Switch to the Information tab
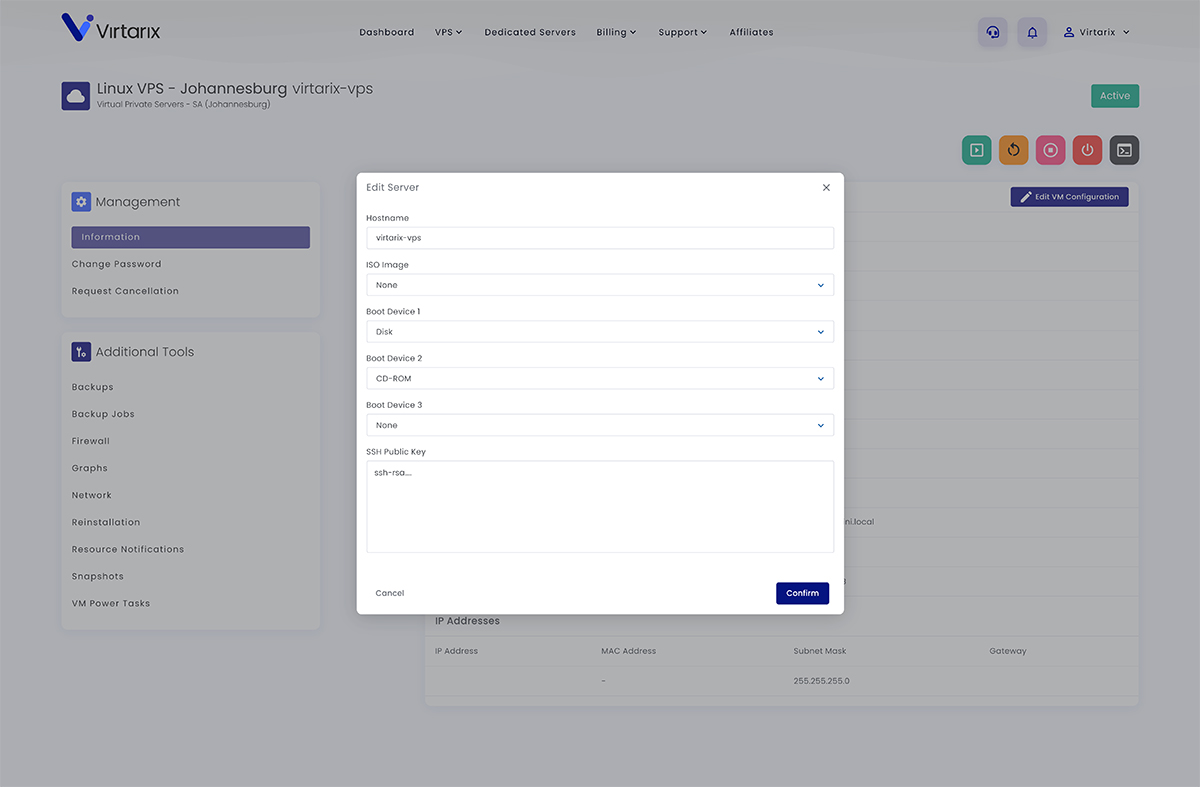 tap(190, 236)
